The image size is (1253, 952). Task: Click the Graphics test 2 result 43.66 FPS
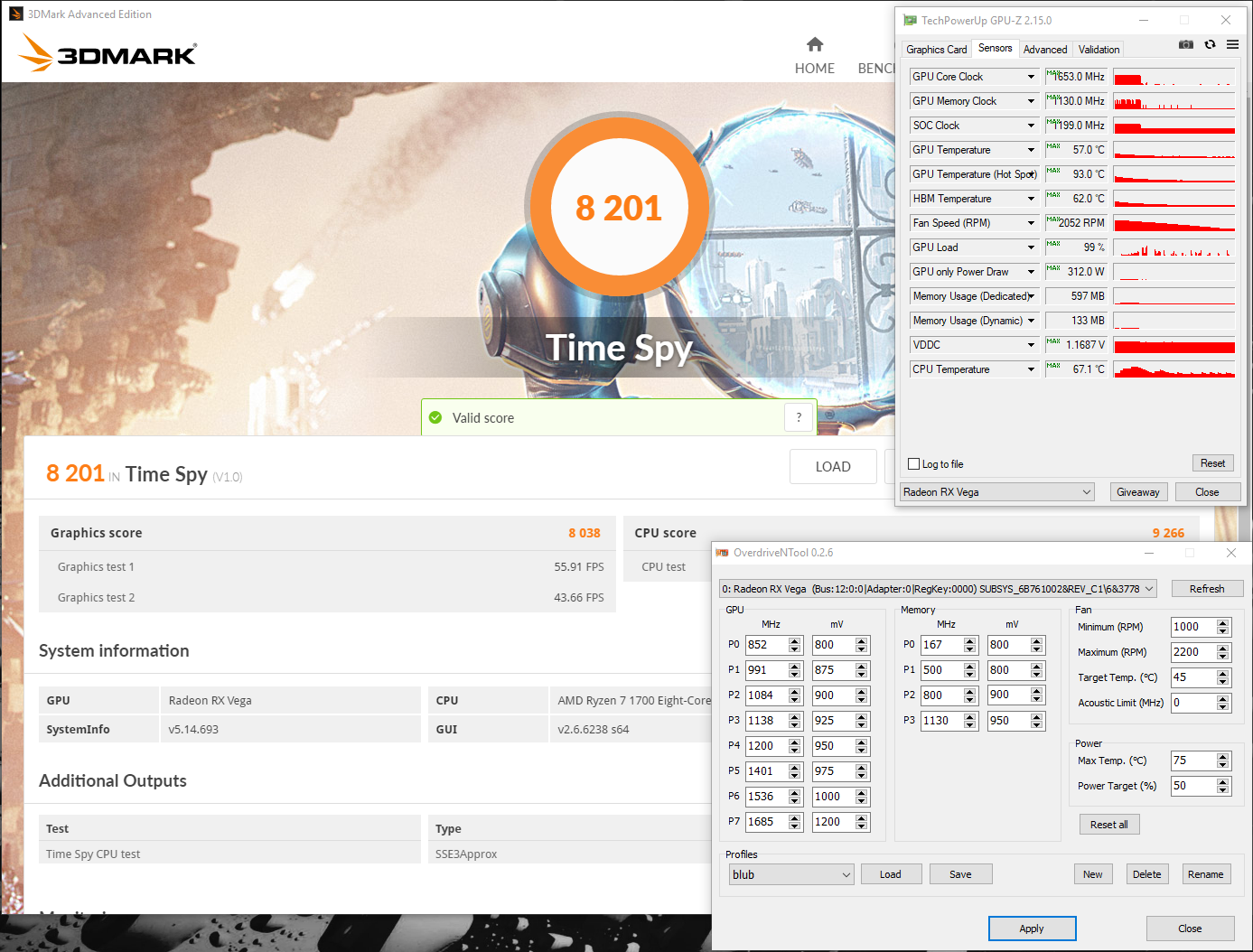(579, 598)
